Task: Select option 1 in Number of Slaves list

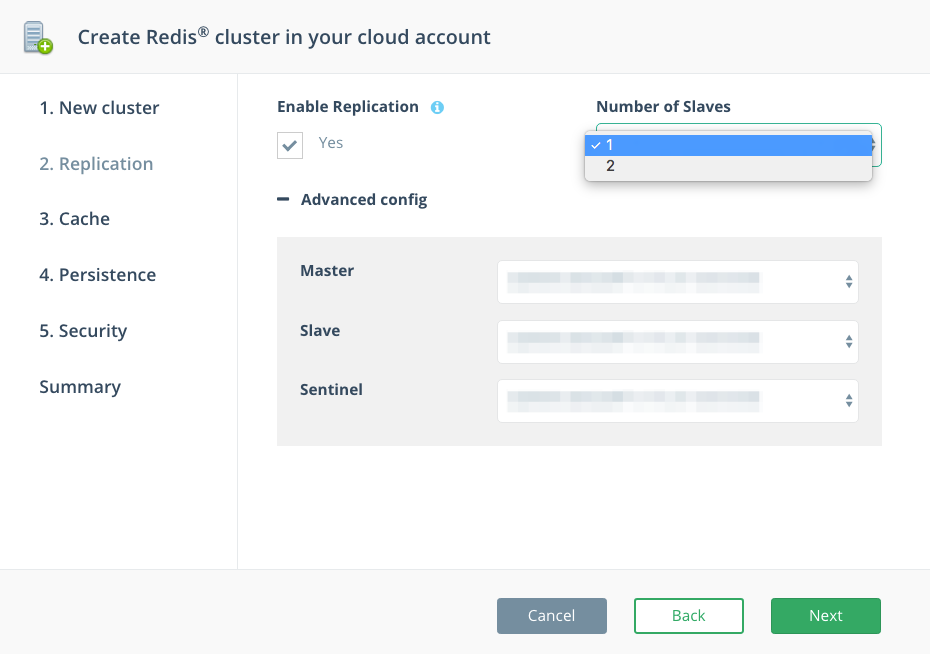Action: pos(728,145)
